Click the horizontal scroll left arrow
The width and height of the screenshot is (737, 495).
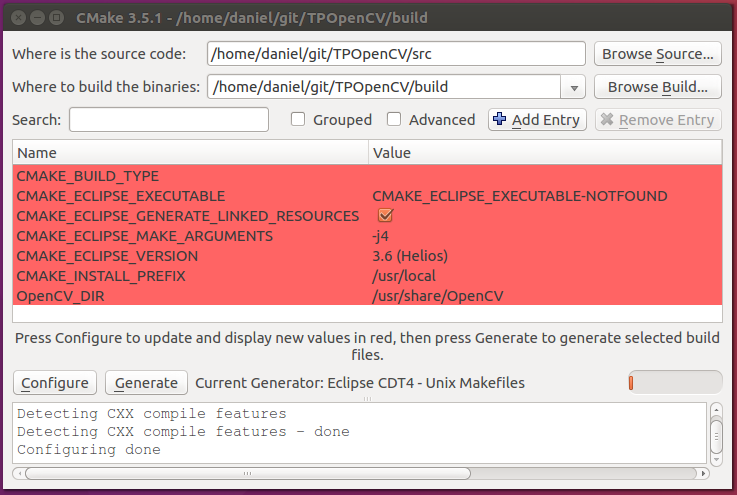pyautogui.click(x=19, y=473)
